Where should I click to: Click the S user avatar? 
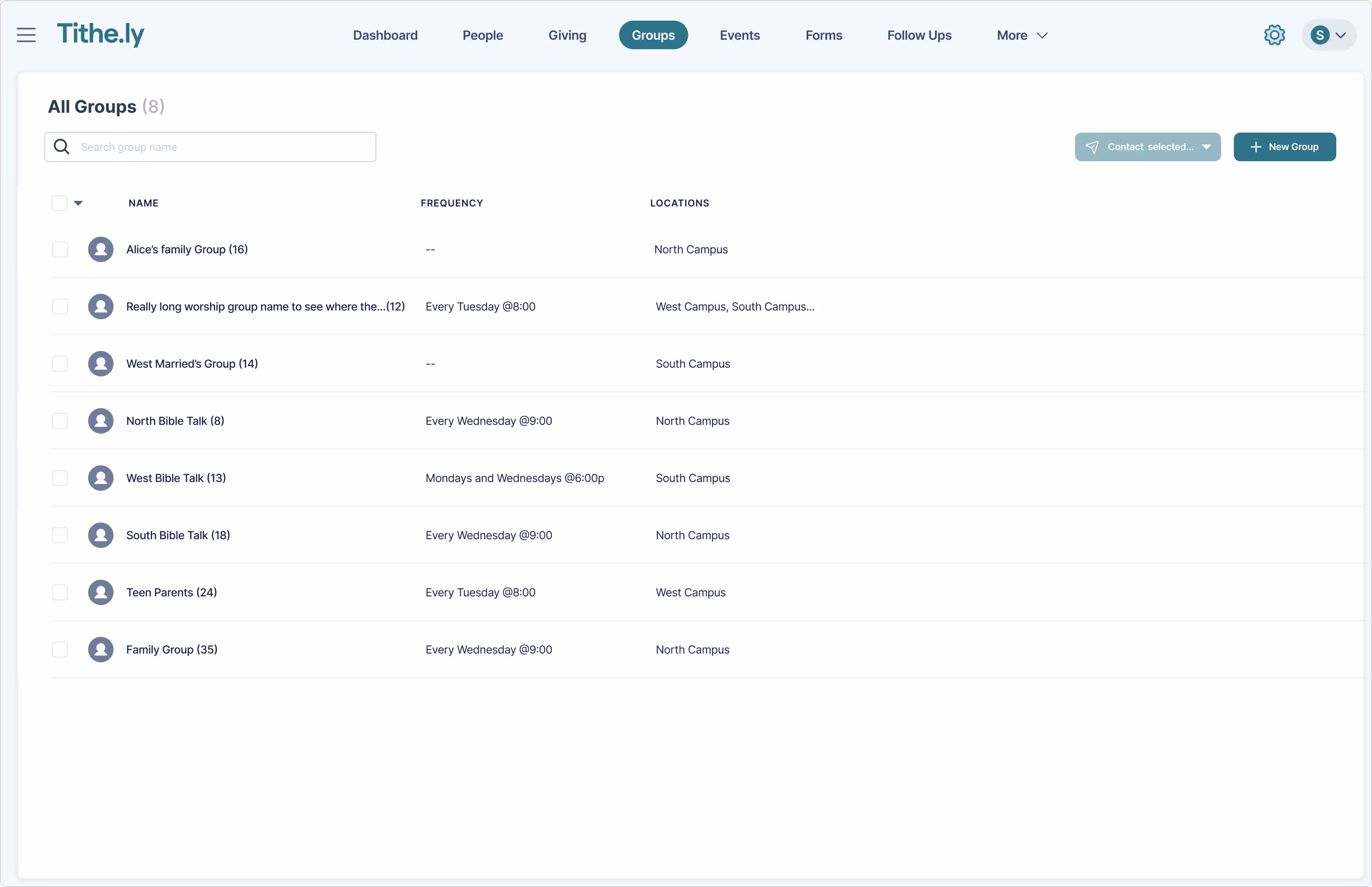tap(1320, 35)
